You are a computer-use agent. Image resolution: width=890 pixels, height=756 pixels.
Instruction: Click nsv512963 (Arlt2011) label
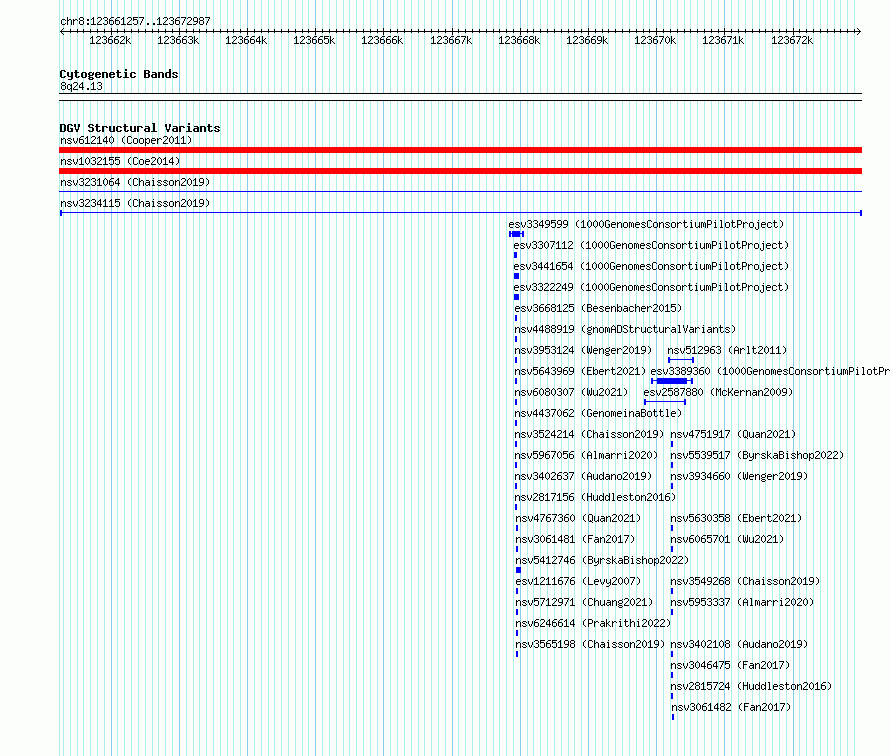coord(727,350)
